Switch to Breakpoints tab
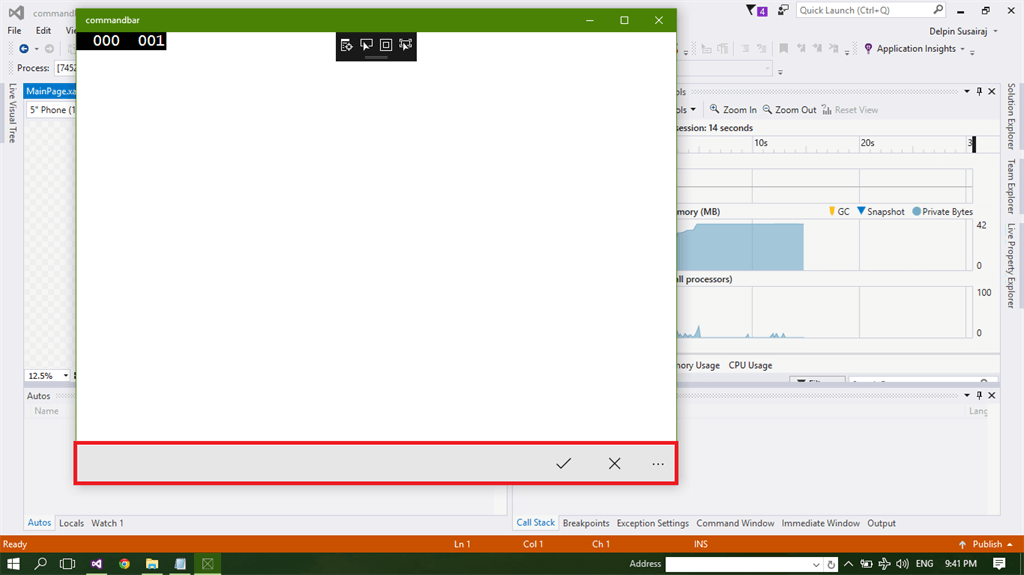 pos(586,523)
